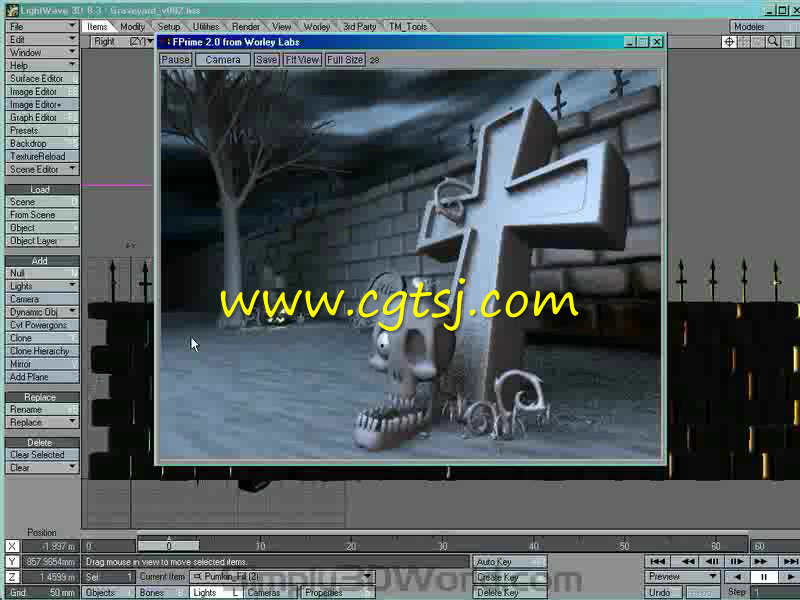Jump to the first frame
The image size is (800, 600).
coord(658,561)
